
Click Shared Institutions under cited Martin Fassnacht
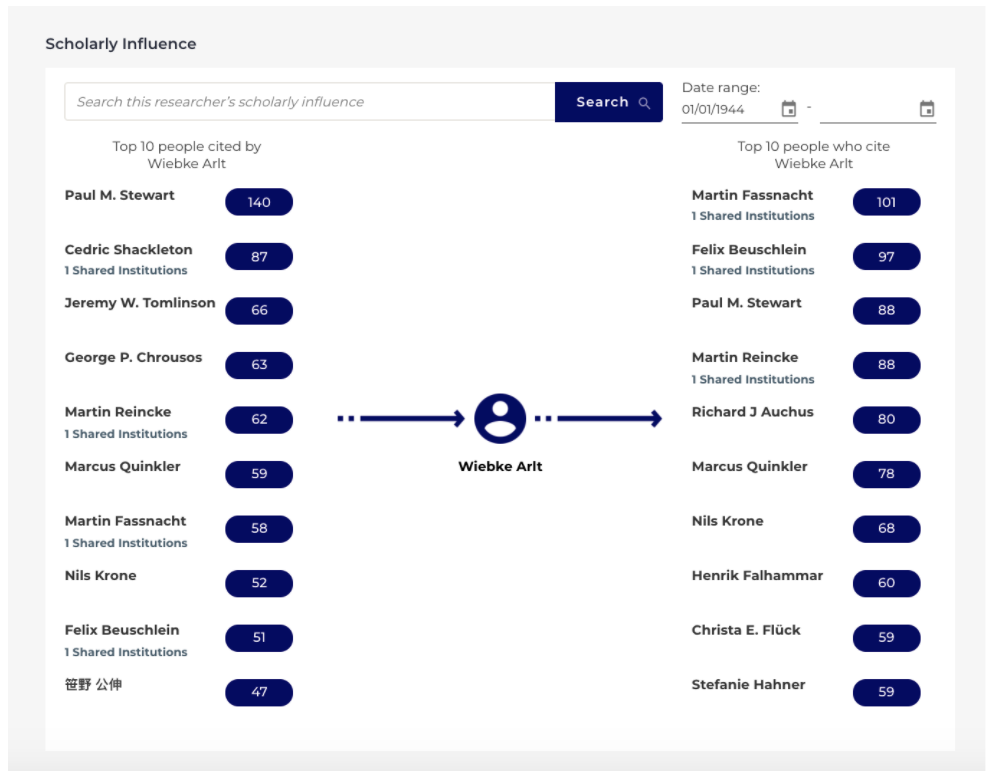[126, 544]
